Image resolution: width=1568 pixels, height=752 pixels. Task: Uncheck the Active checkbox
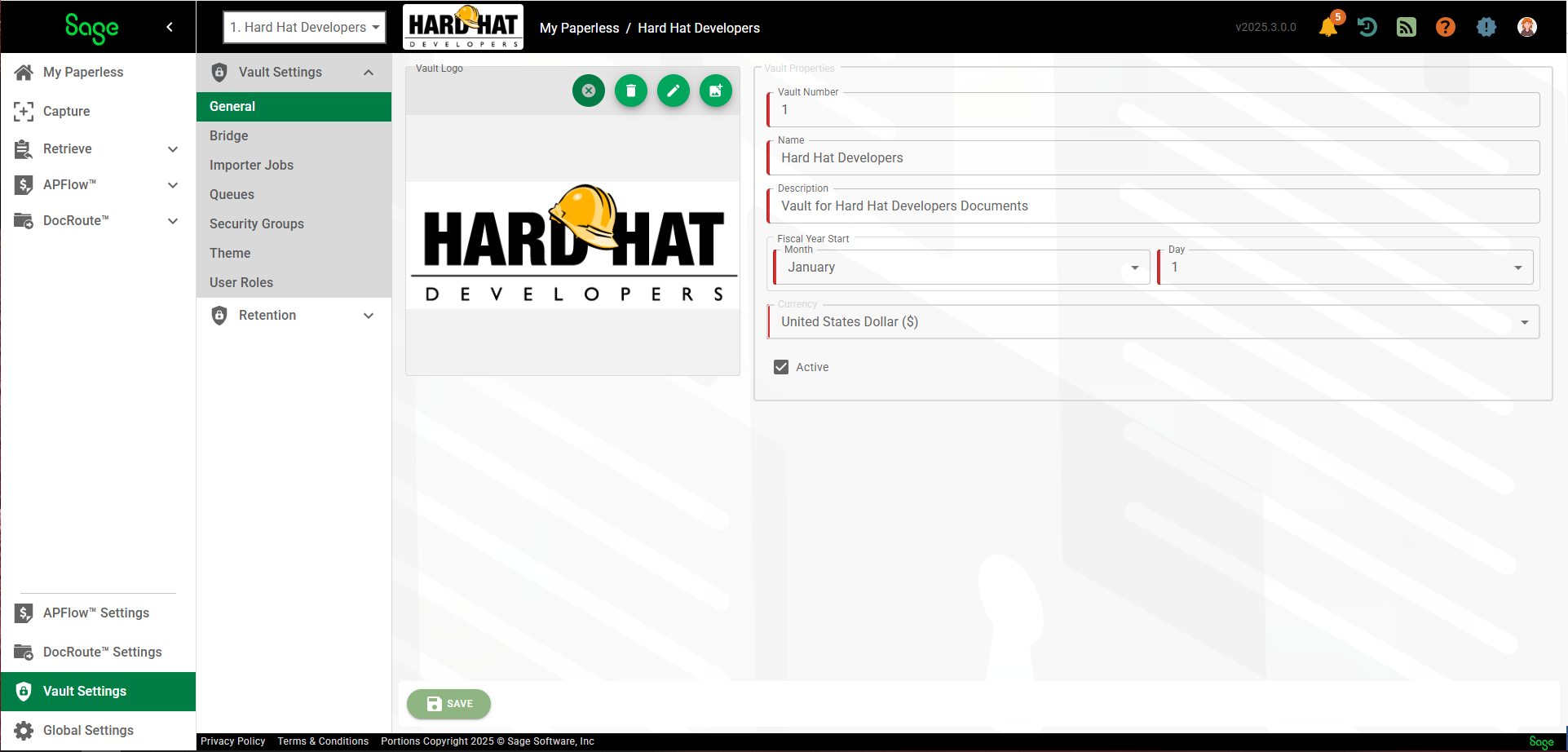[781, 367]
